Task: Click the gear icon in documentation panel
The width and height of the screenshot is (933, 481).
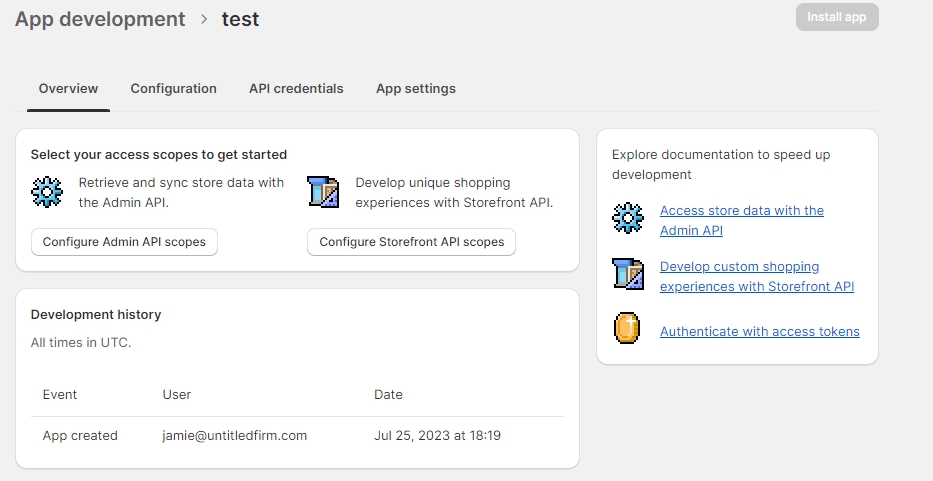Action: coord(628,218)
